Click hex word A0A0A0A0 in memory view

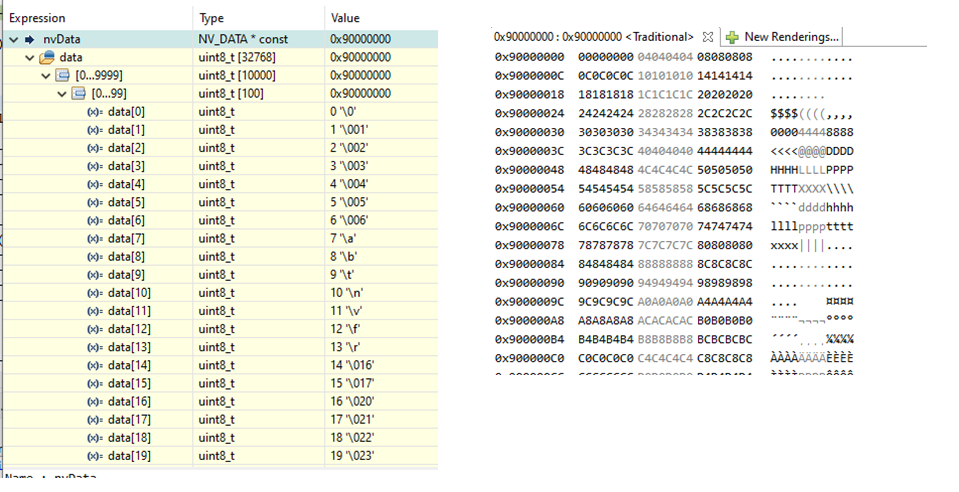(665, 302)
